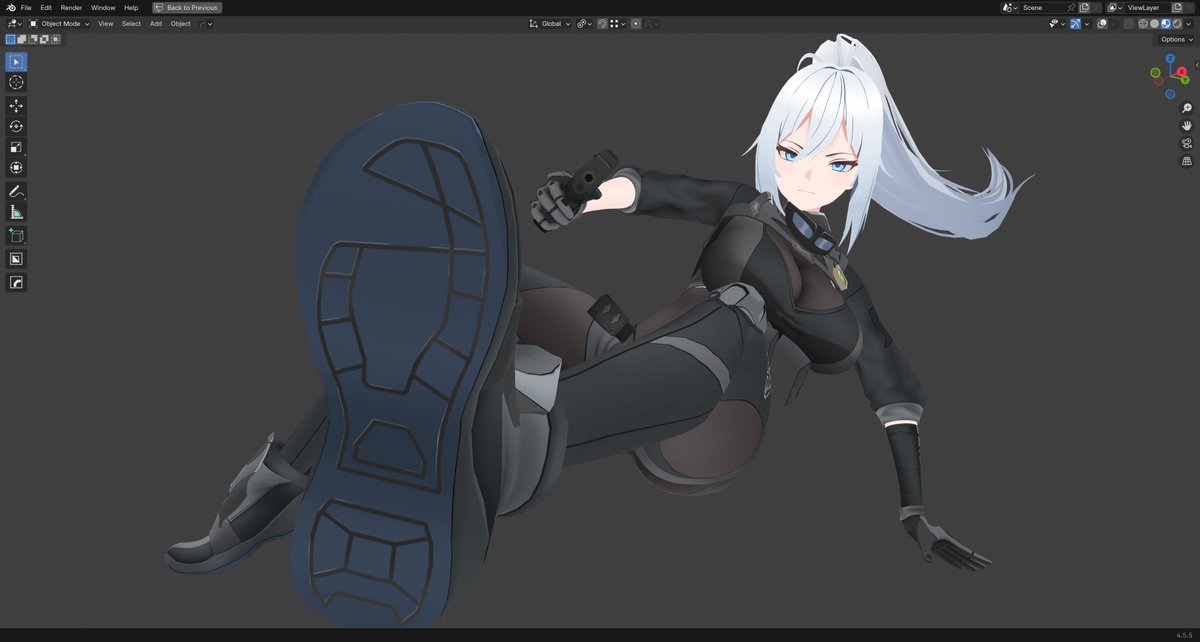Screen dimensions: 1200x642
Task: Select the Scale tool
Action: click(16, 147)
